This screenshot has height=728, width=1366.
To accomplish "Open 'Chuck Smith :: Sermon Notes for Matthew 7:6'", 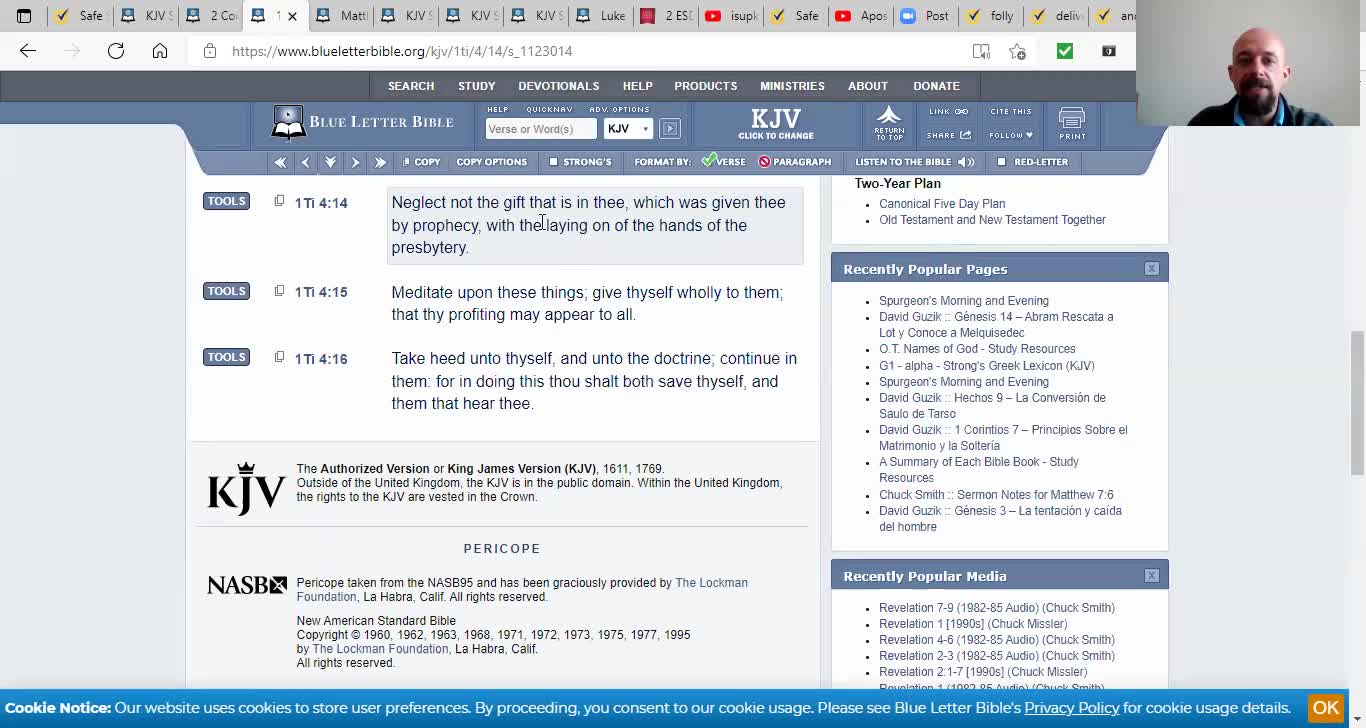I will coord(996,495).
